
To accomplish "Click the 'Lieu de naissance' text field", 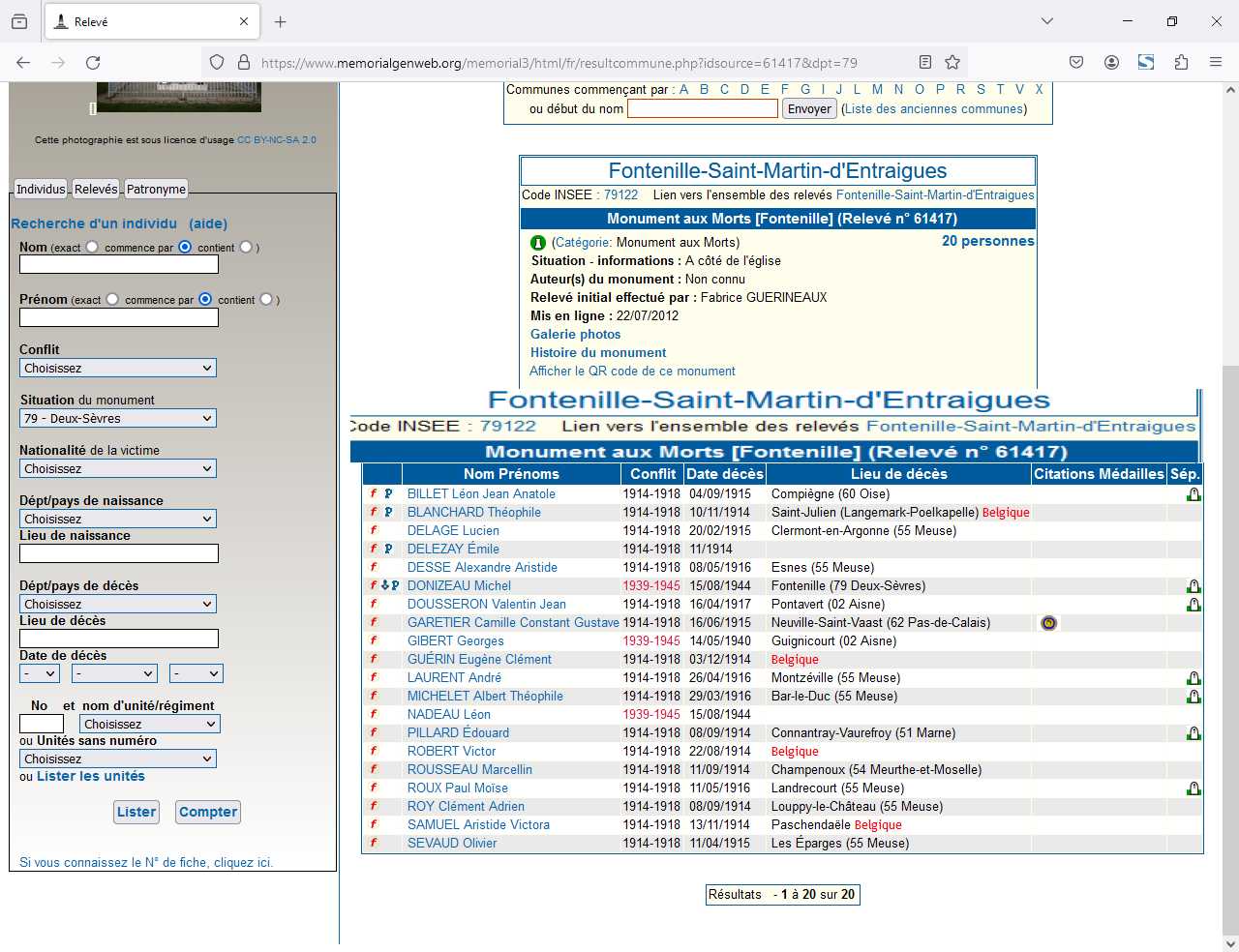I will (x=119, y=553).
